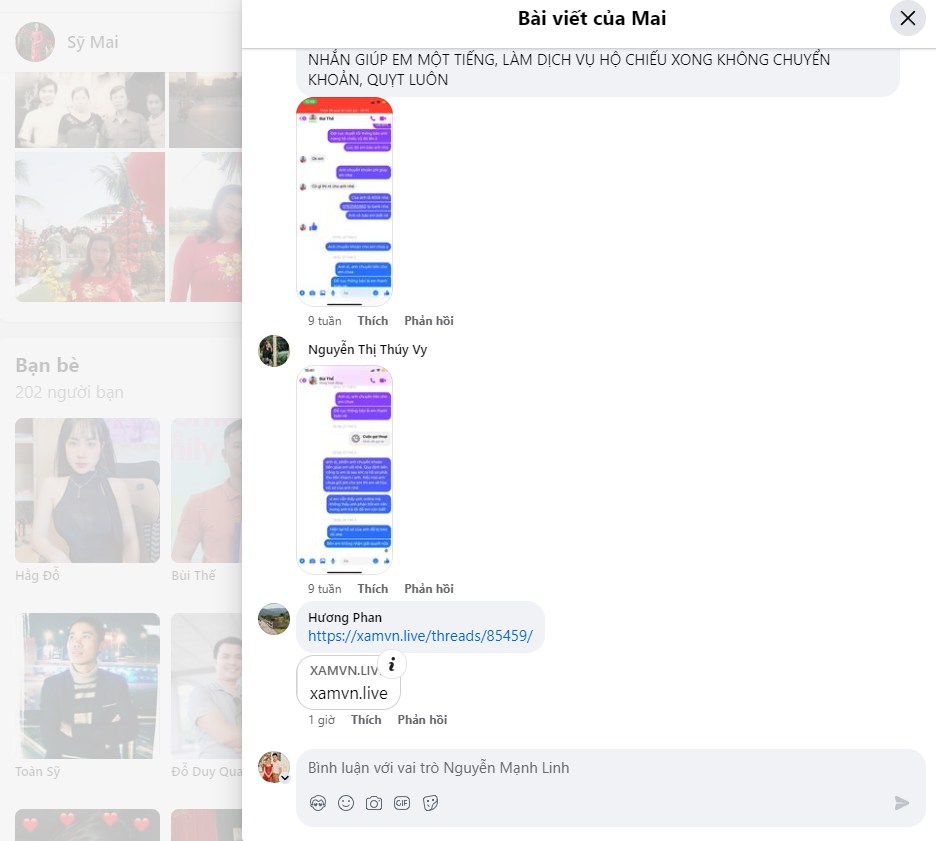Open the xamvn.live/threads/85459 link
The width and height of the screenshot is (936, 841).
420,636
